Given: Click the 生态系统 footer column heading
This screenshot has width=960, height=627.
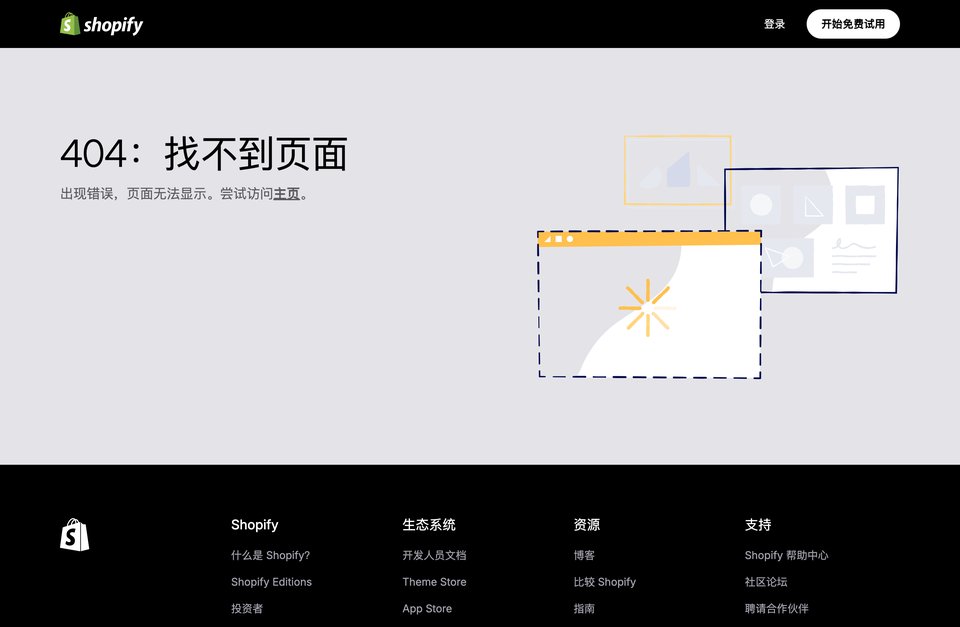Looking at the screenshot, I should click(429, 525).
